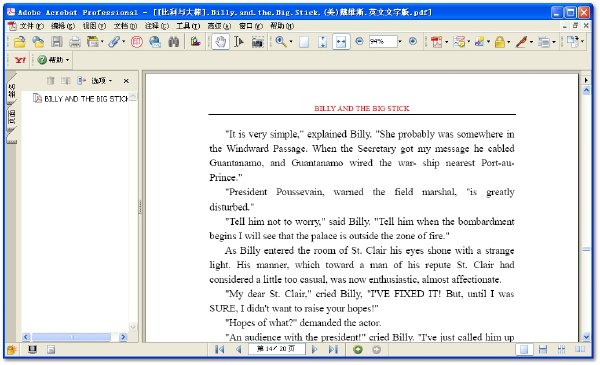600x365 pixels.
Task: Save the document with the floppy disk icon
Action: [x=57, y=42]
